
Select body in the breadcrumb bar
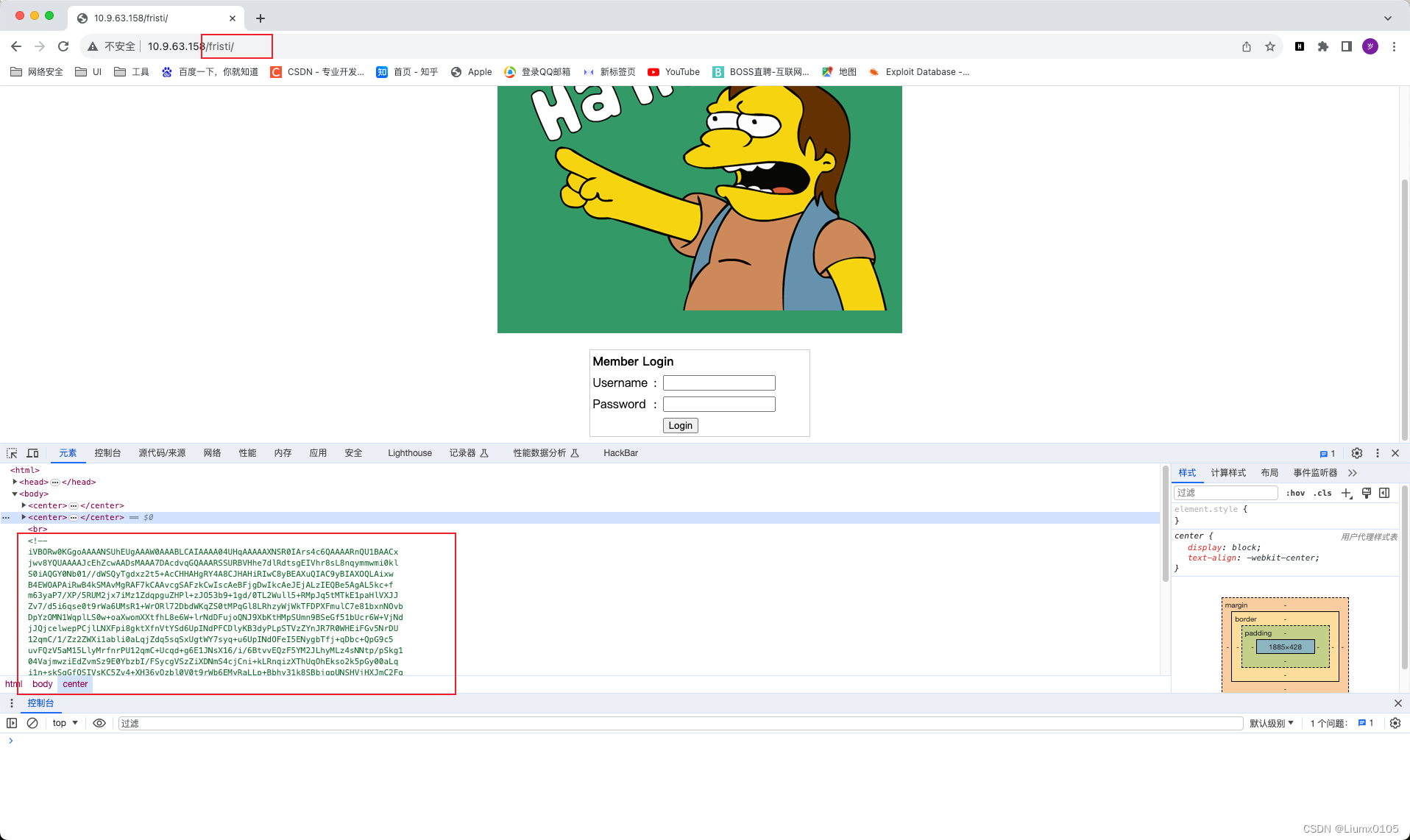click(43, 684)
